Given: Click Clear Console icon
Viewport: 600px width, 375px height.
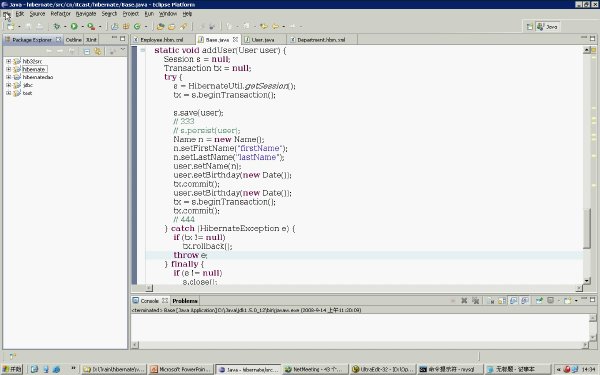Looking at the screenshot, I should [491, 301].
